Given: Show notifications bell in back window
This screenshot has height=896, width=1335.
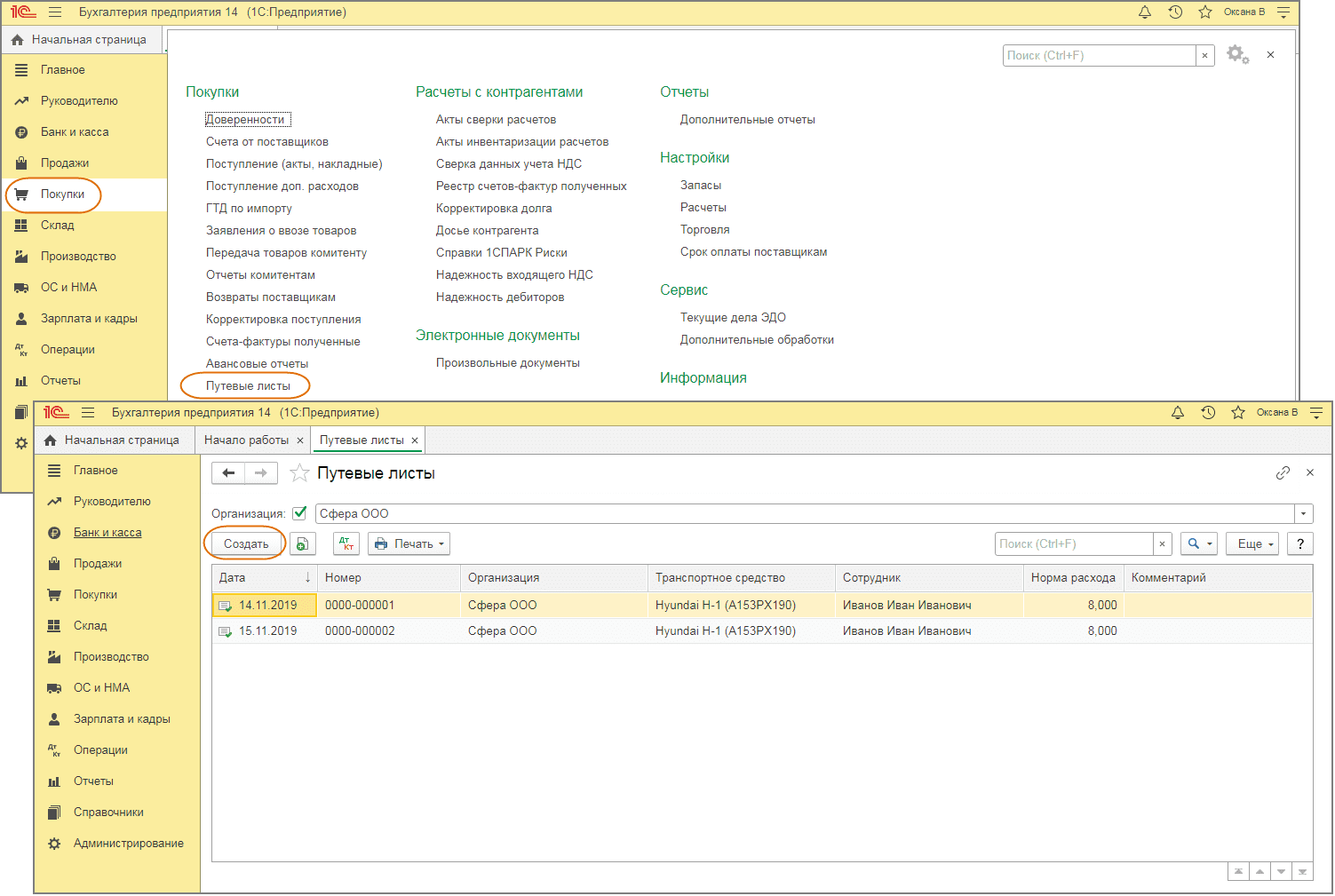Looking at the screenshot, I should coord(1145,12).
